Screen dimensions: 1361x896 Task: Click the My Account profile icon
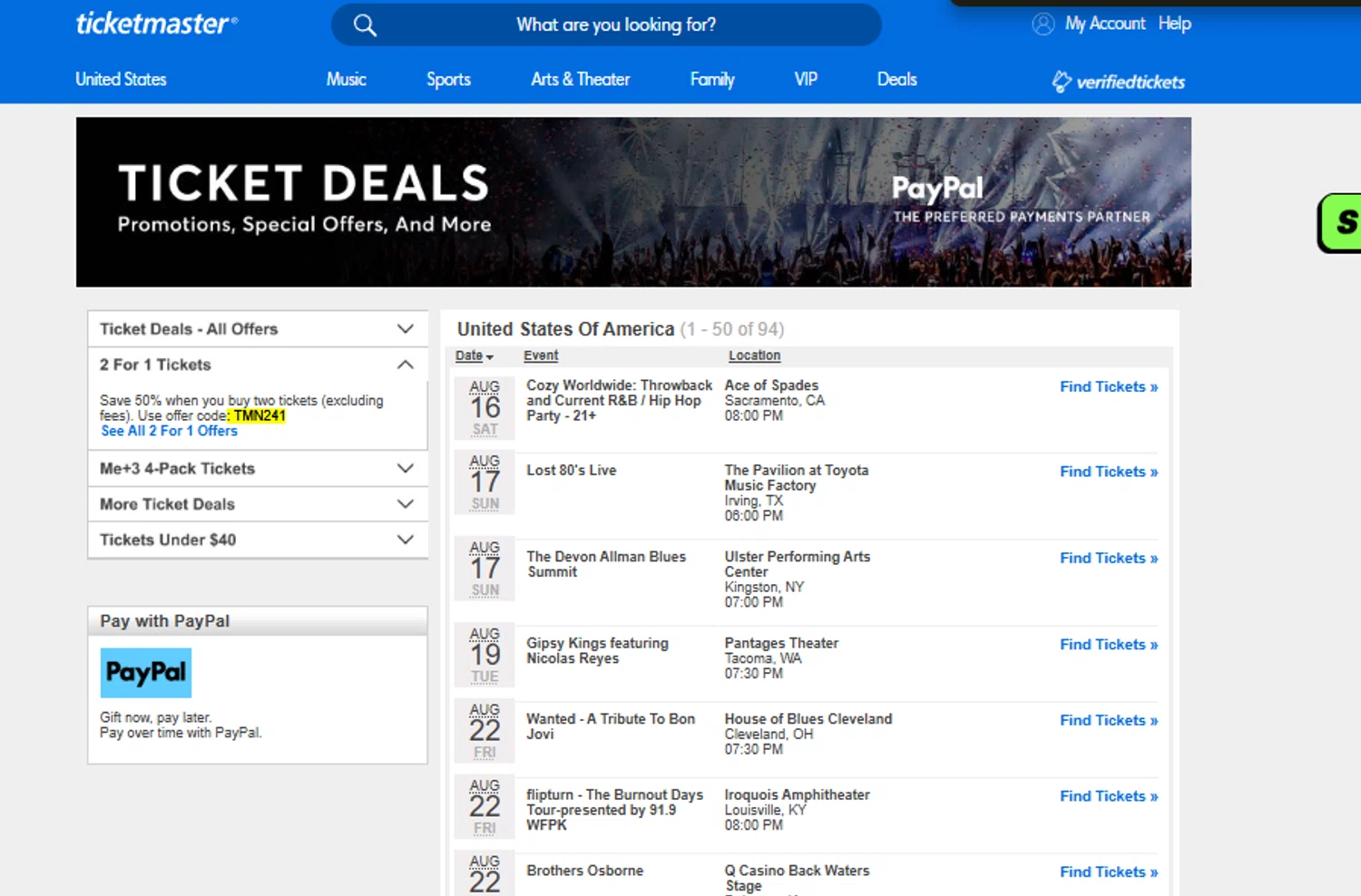pyautogui.click(x=1043, y=24)
